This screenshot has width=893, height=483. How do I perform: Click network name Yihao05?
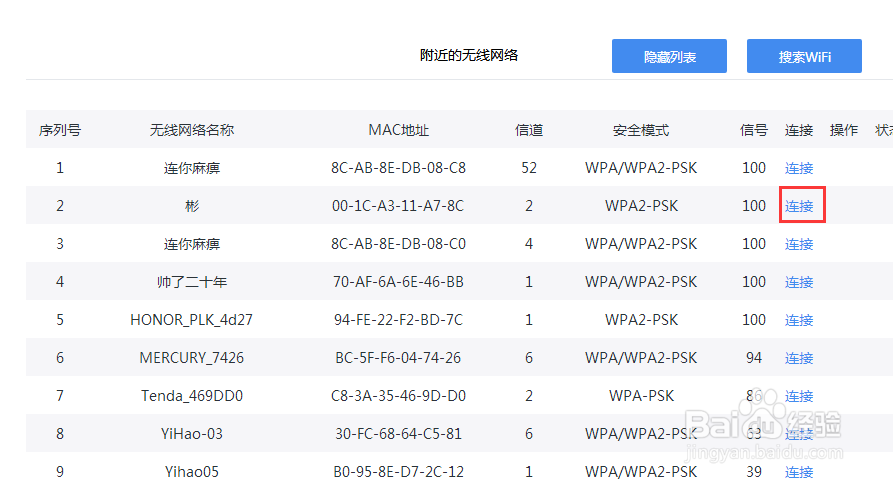pyautogui.click(x=192, y=472)
